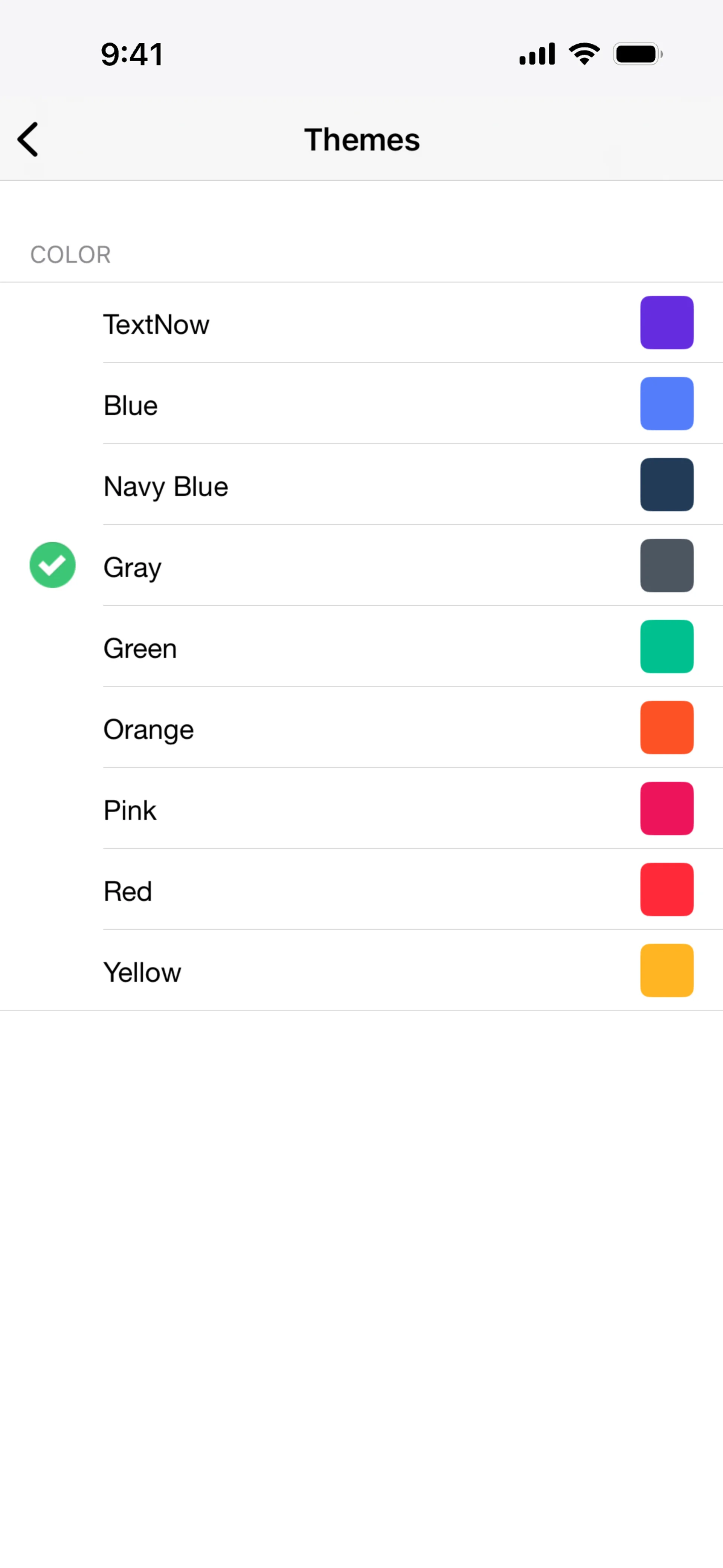Image resolution: width=723 pixels, height=1568 pixels.
Task: Tap the yellow color swatch
Action: [667, 970]
